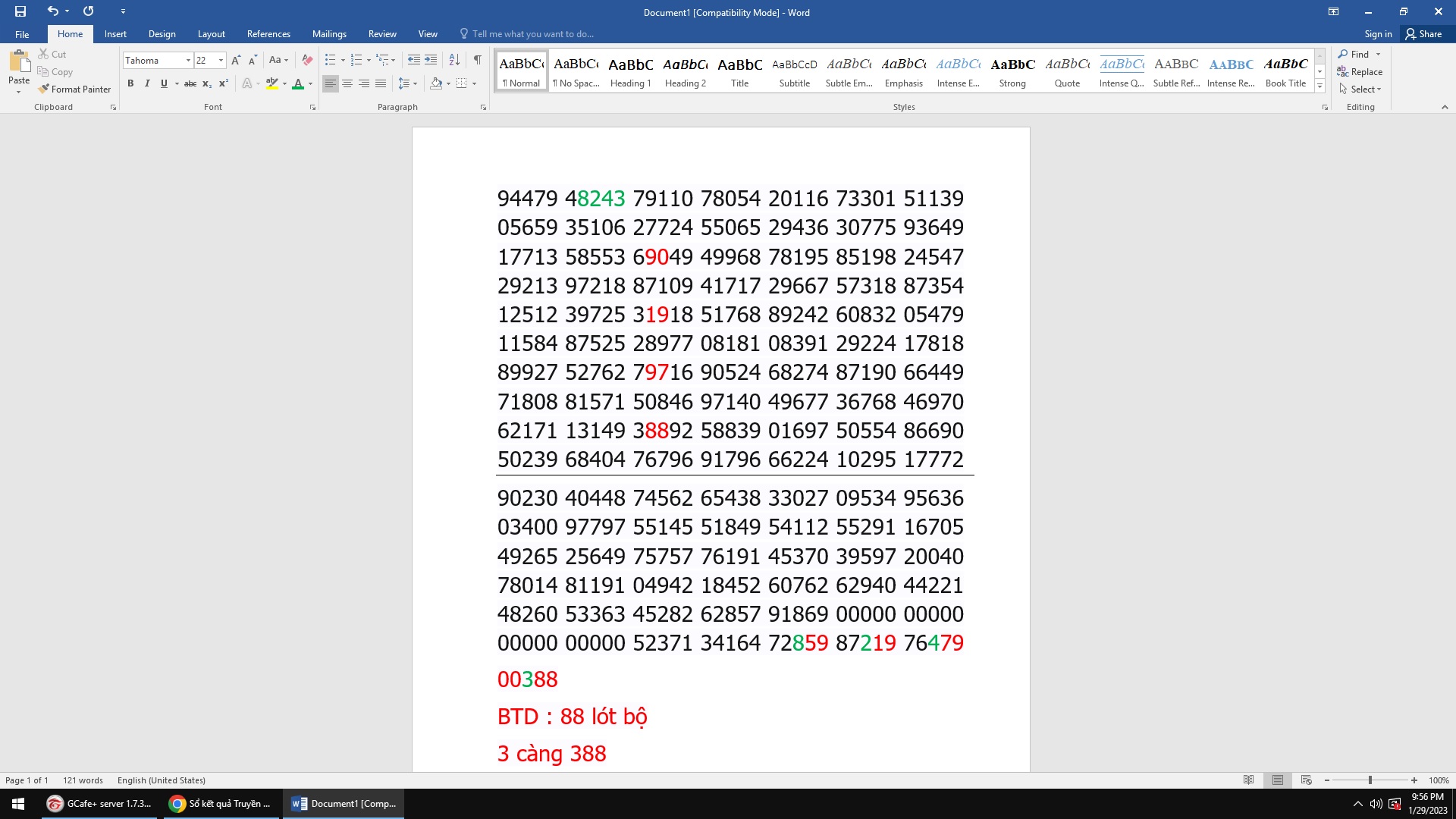This screenshot has height=819, width=1456.
Task: Apply the Heading 1 style
Action: pyautogui.click(x=630, y=72)
